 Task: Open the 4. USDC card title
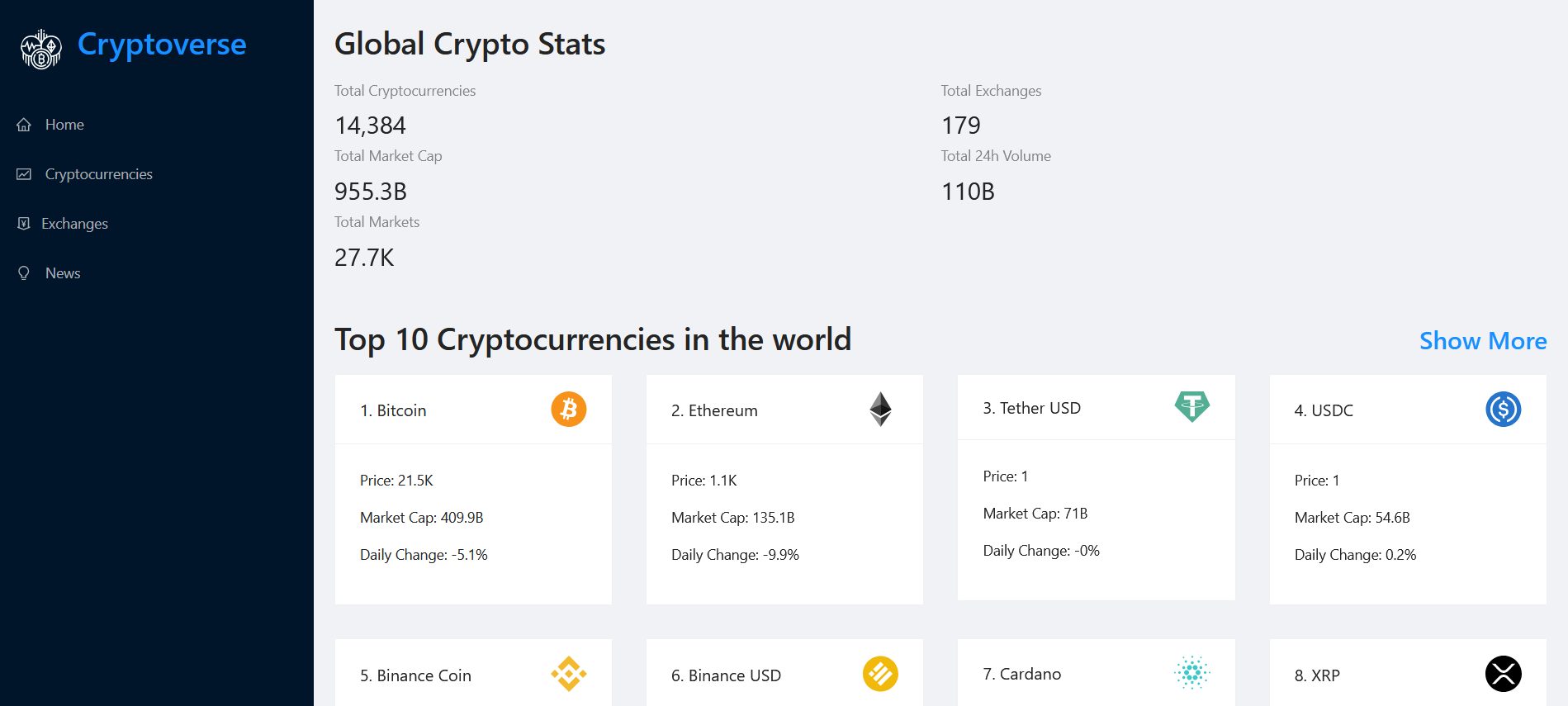coord(1324,410)
